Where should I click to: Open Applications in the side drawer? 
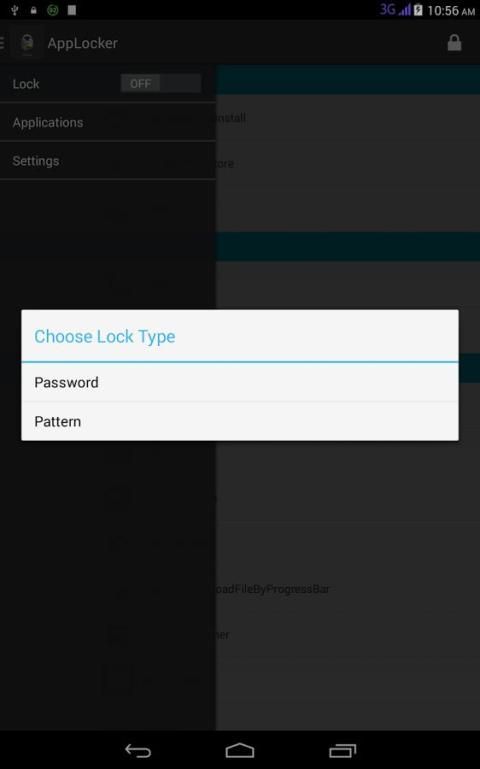(x=108, y=122)
